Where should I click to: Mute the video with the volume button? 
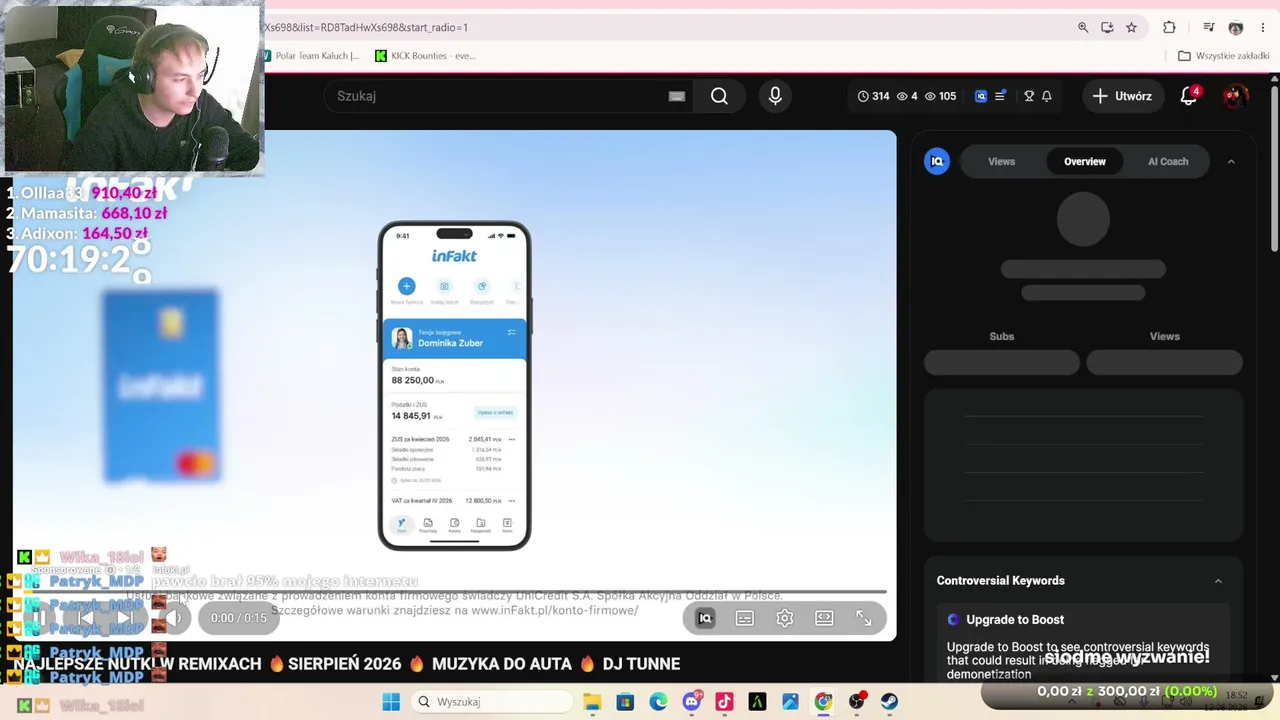(174, 618)
